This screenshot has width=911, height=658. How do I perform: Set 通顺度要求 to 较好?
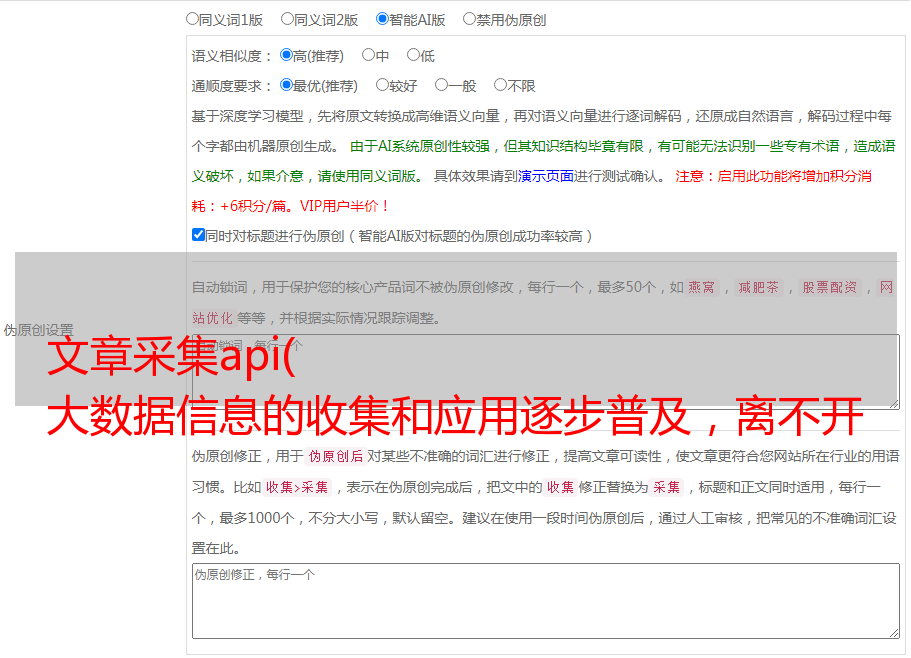point(382,85)
